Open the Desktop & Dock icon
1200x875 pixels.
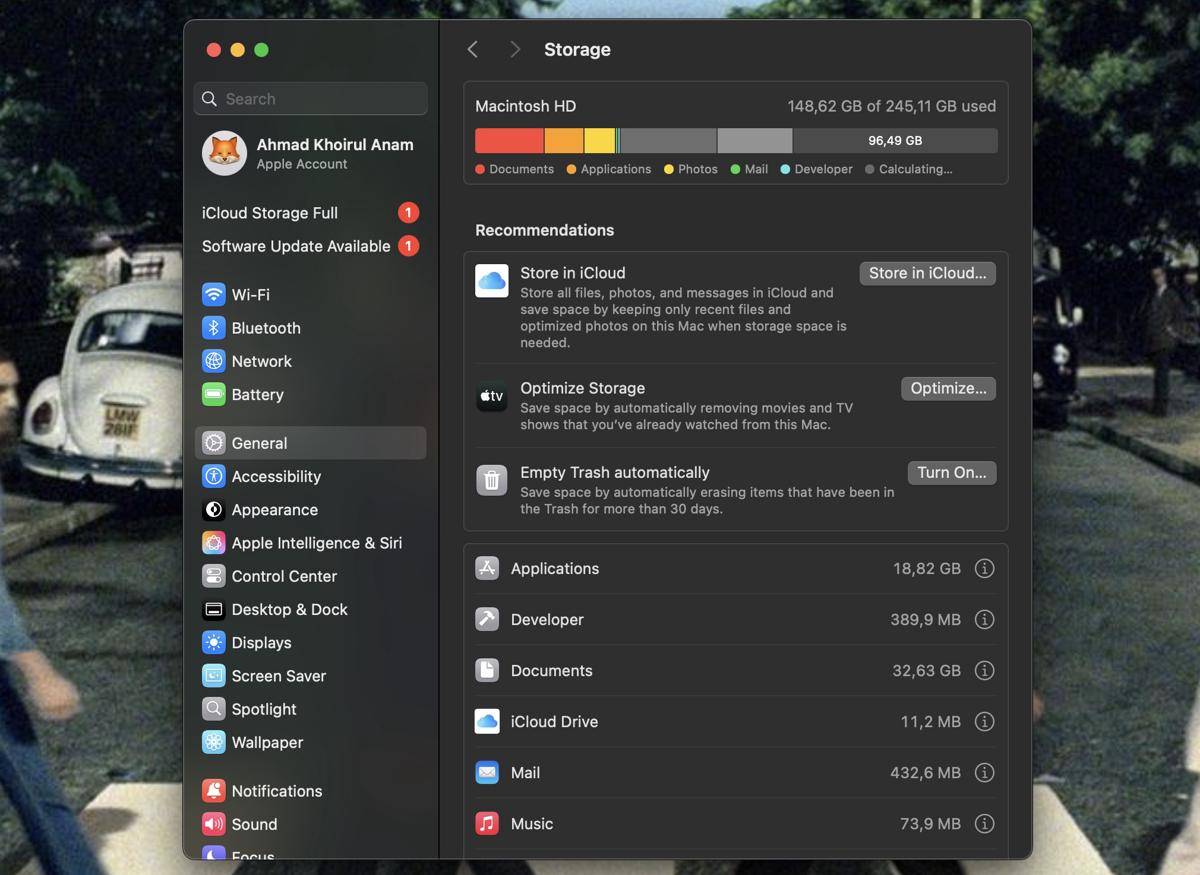coord(213,609)
